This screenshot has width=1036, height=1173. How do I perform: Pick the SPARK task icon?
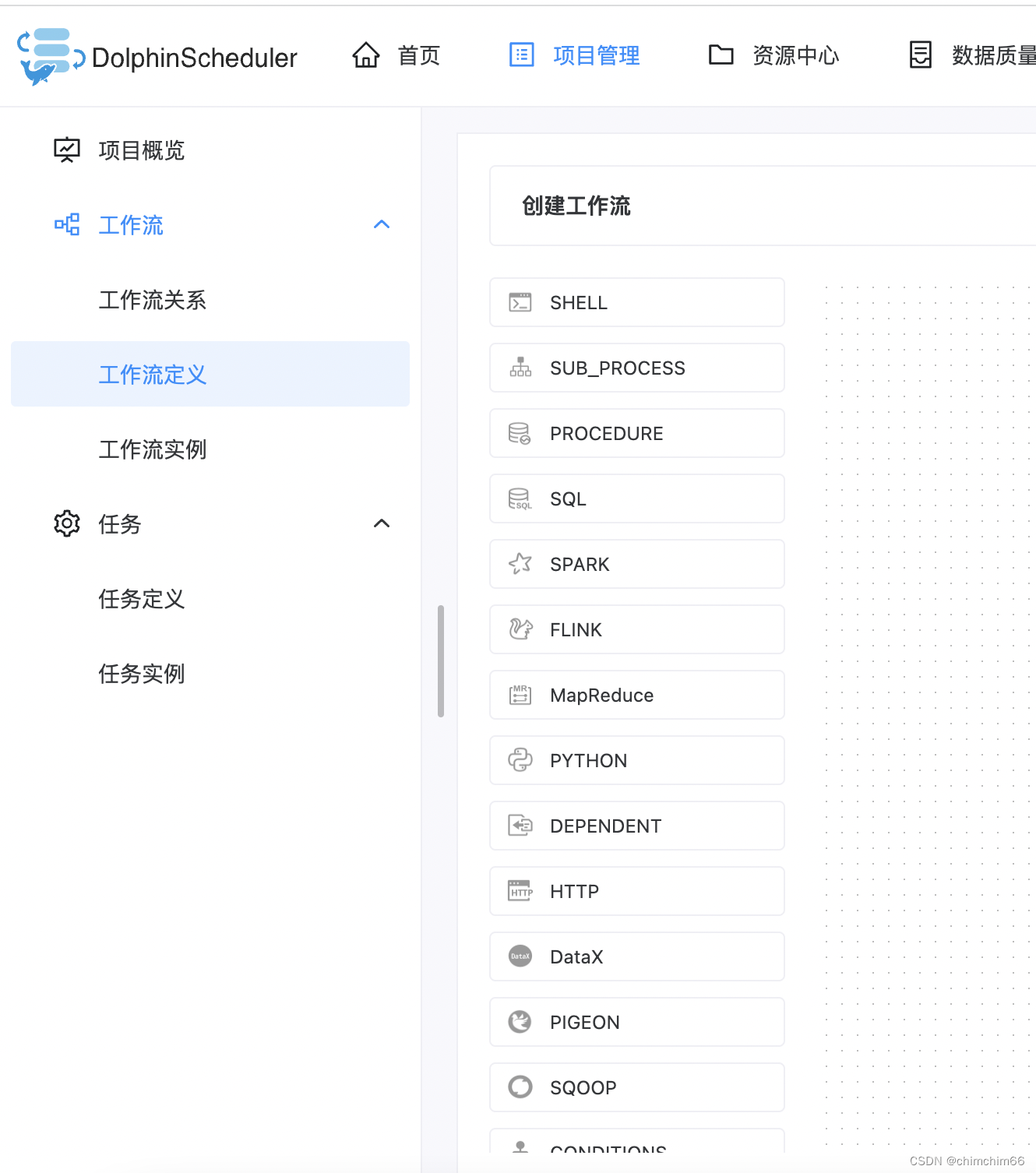click(x=520, y=563)
